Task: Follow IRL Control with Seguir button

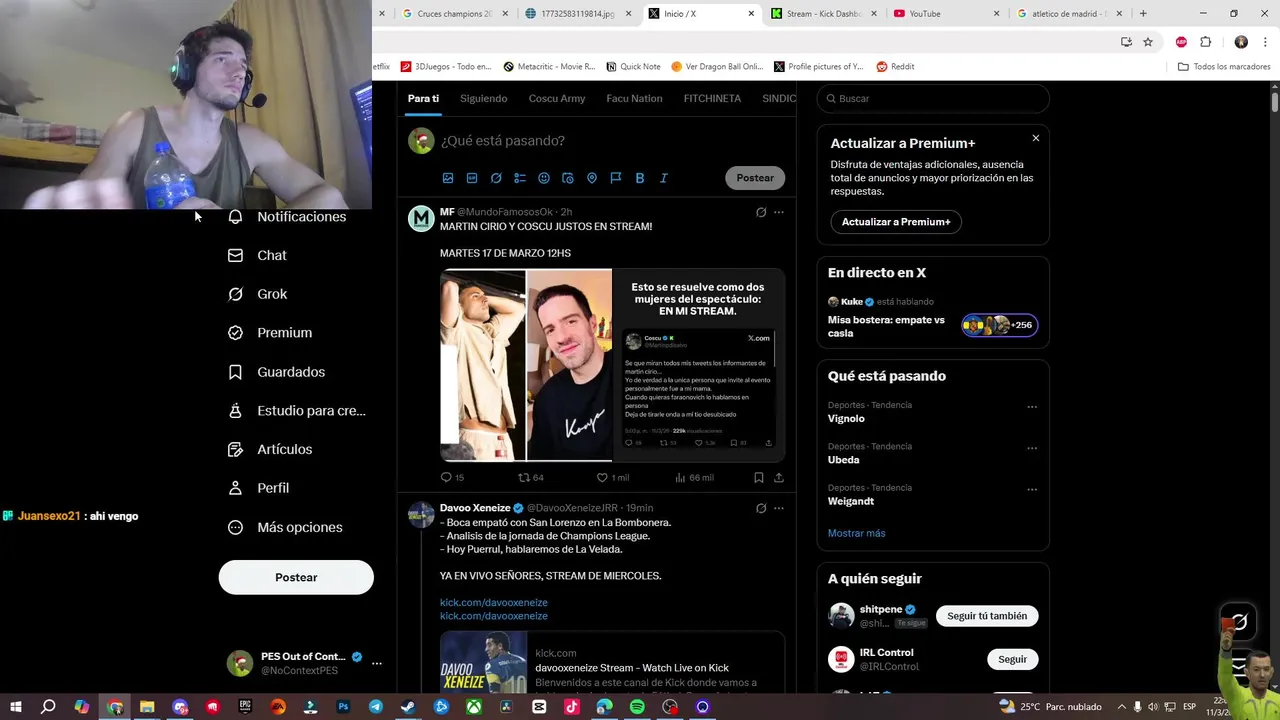Action: coord(1012,659)
